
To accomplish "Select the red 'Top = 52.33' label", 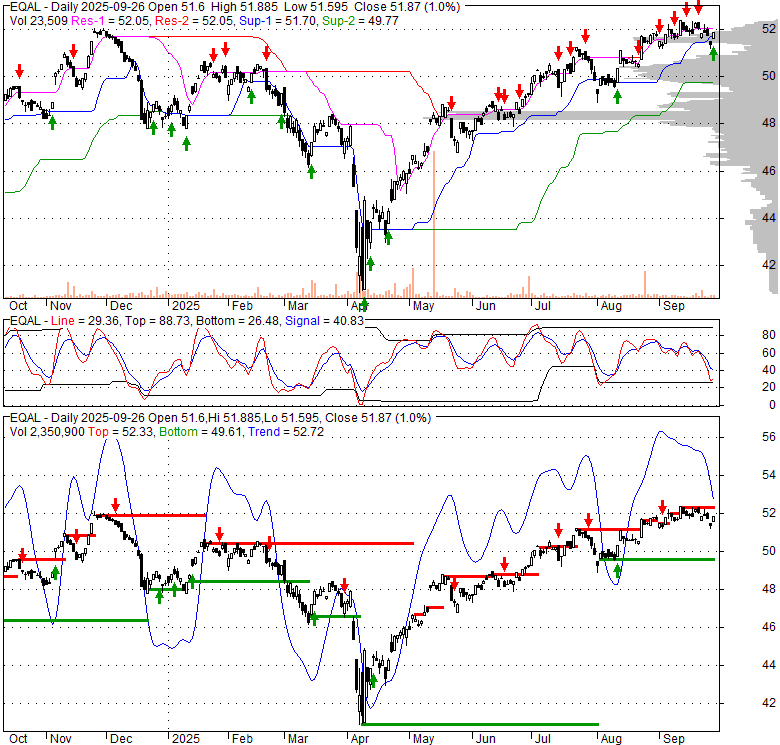I will (119, 432).
